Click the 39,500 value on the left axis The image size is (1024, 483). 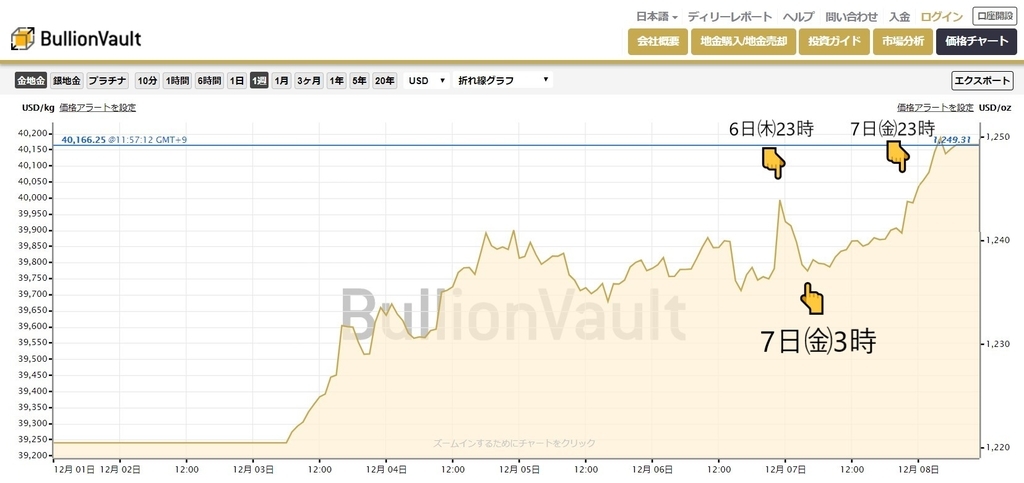(34, 359)
